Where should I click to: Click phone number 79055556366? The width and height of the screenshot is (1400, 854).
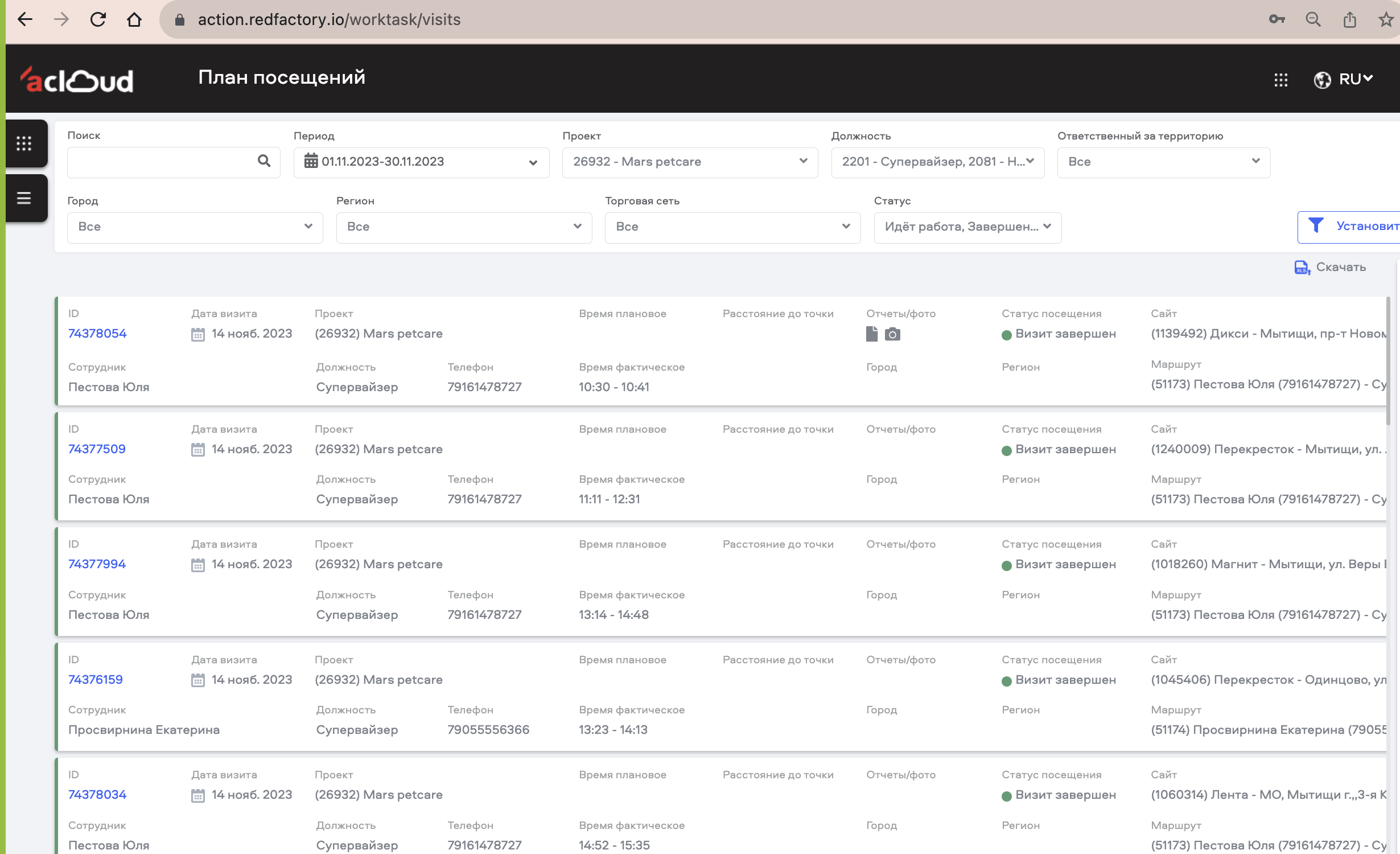pyautogui.click(x=488, y=730)
